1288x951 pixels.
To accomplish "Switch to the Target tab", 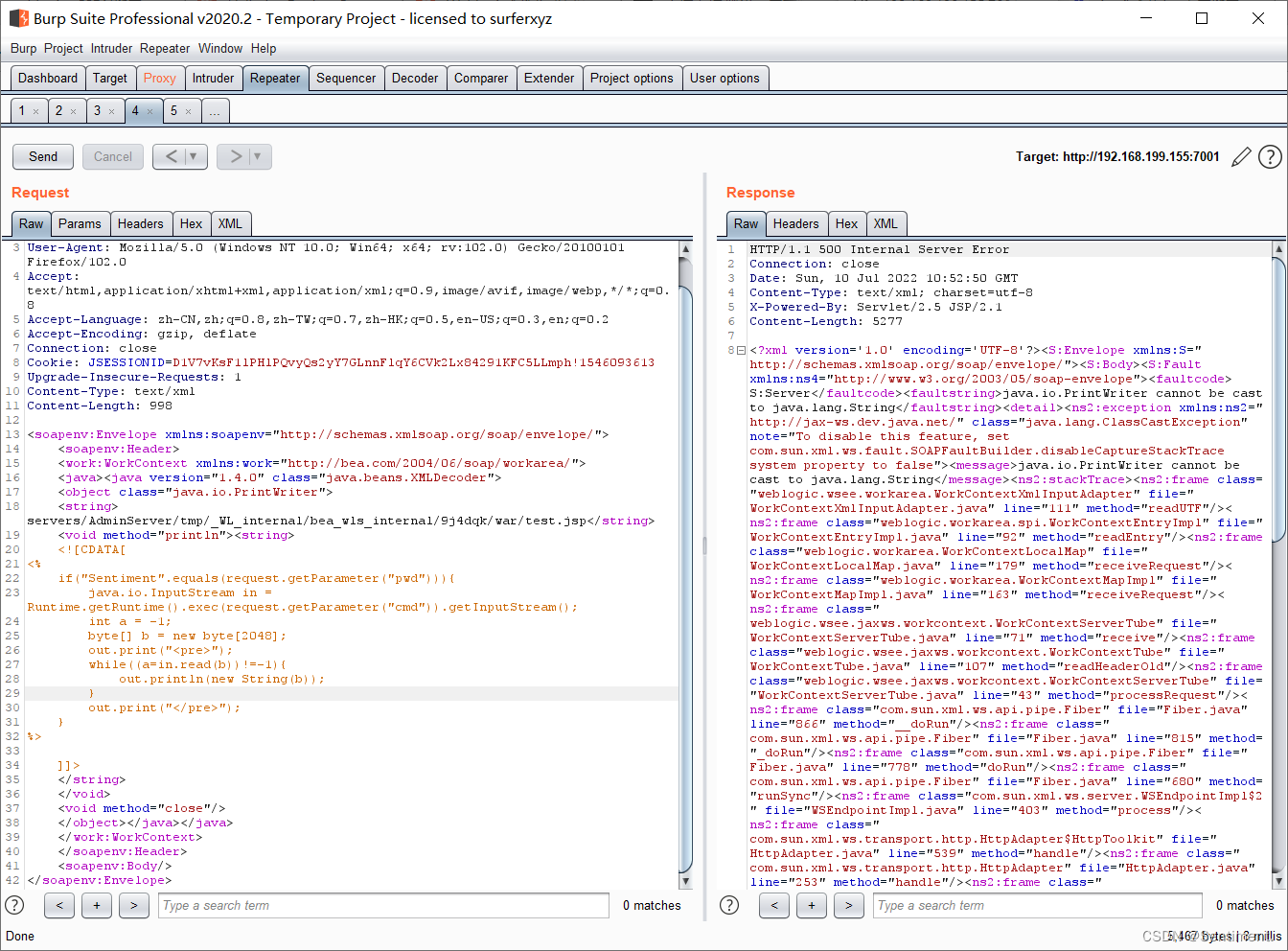I will 109,78.
